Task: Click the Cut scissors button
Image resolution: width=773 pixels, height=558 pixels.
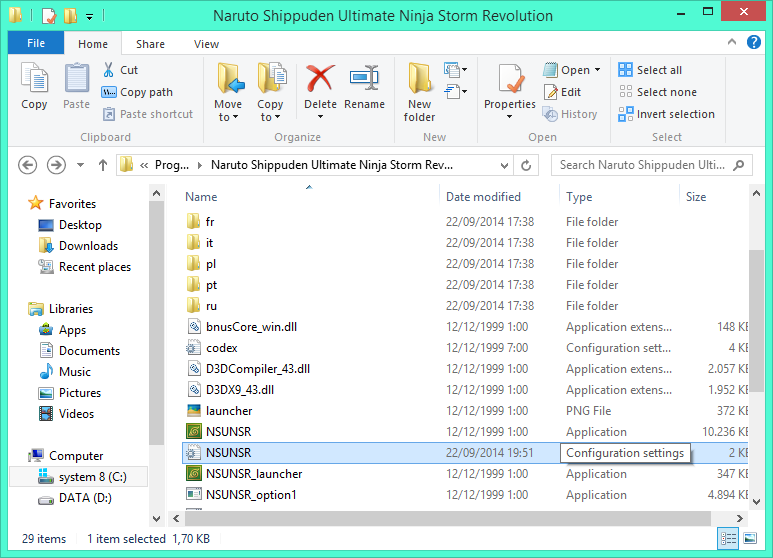Action: (120, 70)
